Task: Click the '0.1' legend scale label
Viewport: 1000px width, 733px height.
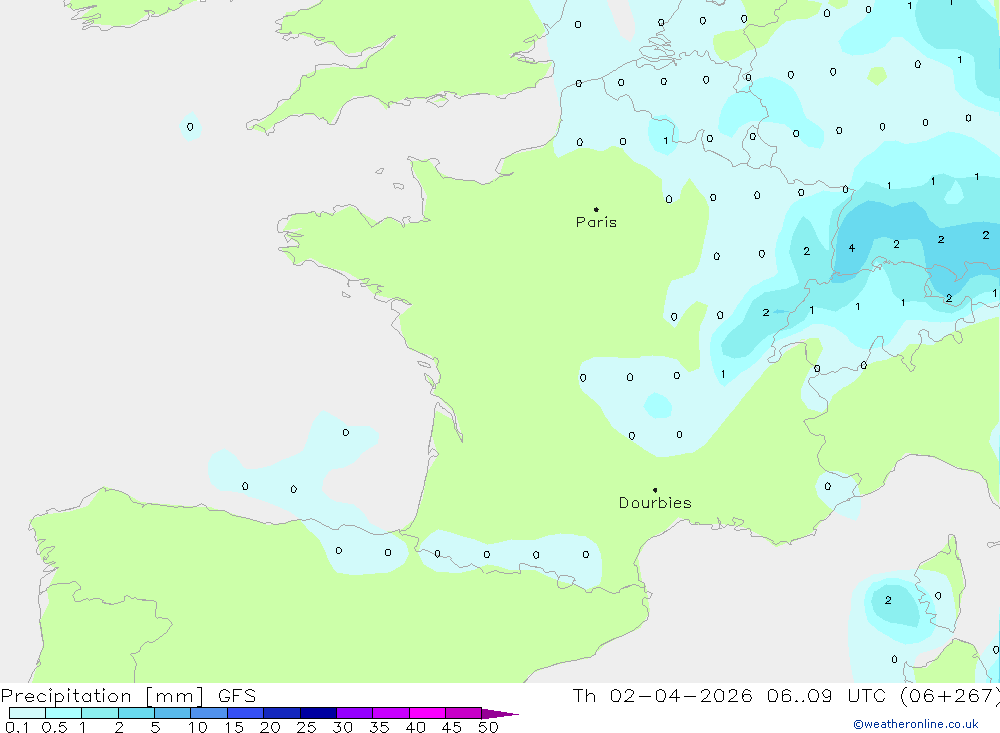Action: tap(17, 727)
